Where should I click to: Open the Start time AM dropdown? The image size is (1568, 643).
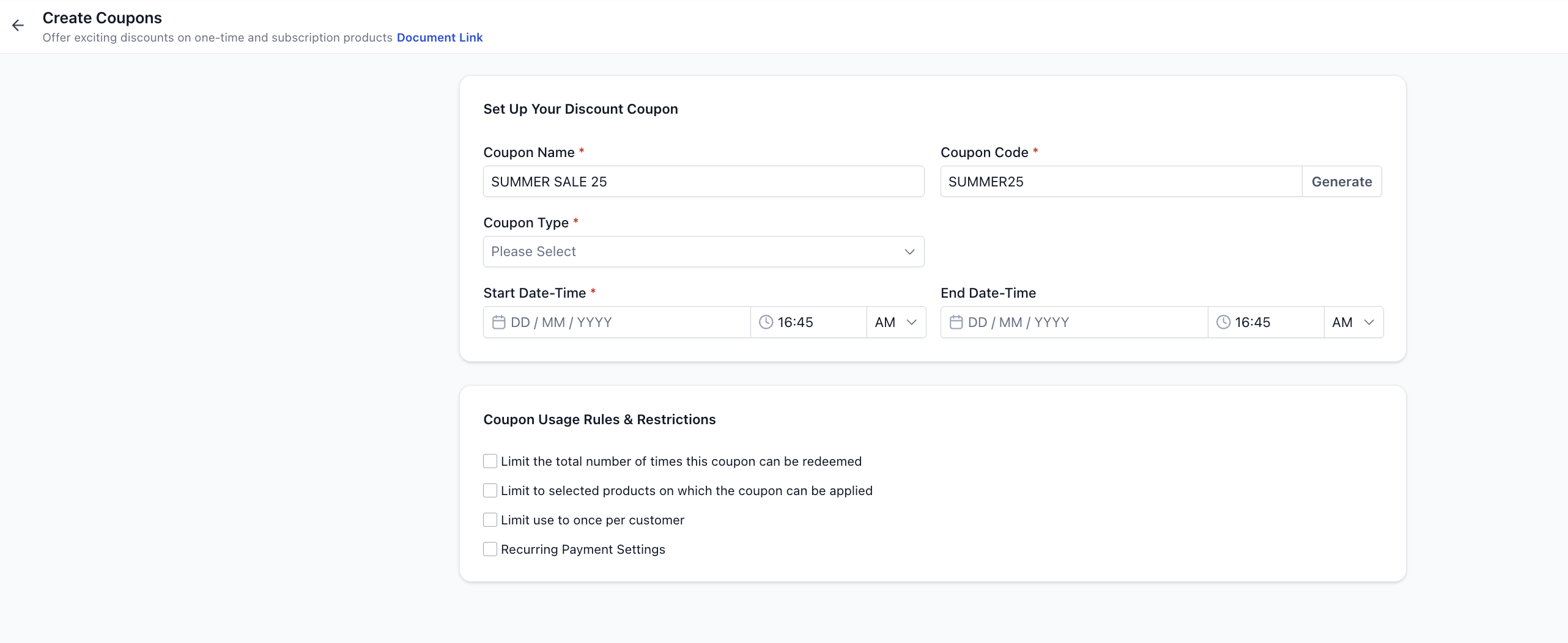coord(896,322)
